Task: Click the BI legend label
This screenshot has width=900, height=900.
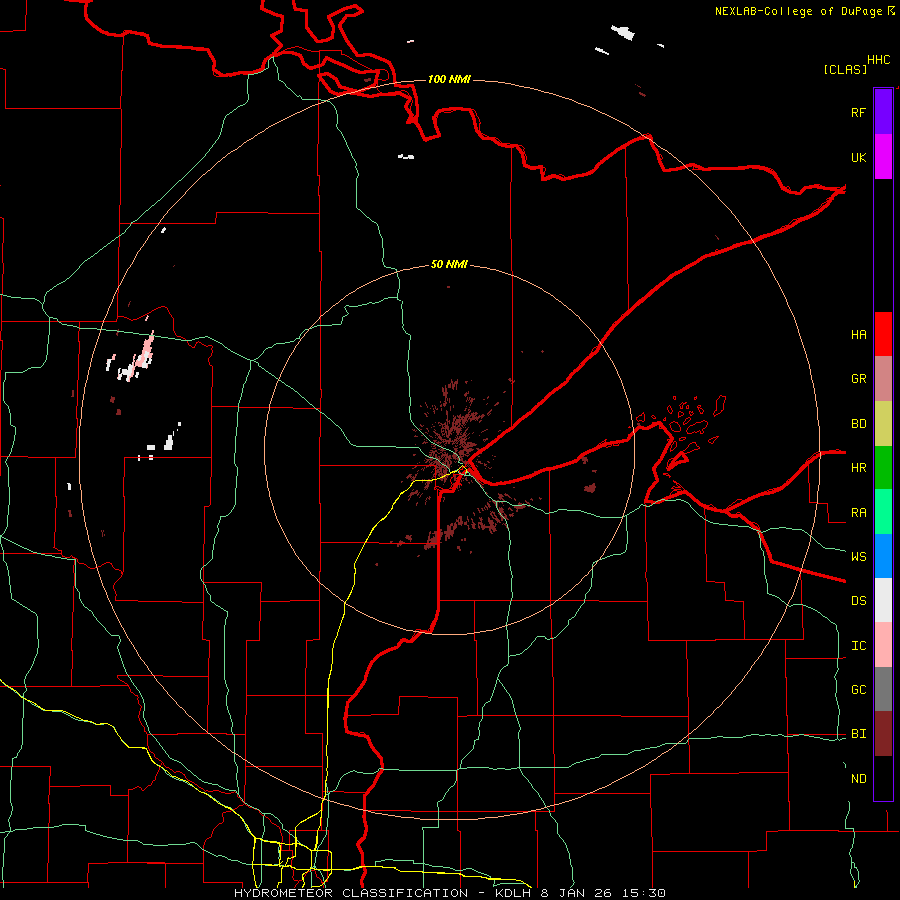Action: 859,734
